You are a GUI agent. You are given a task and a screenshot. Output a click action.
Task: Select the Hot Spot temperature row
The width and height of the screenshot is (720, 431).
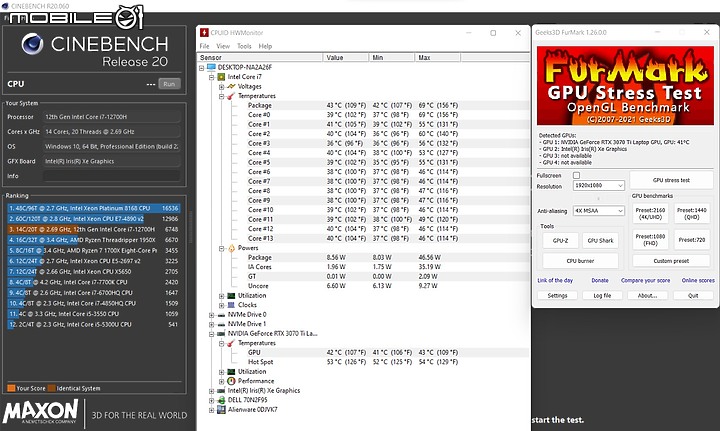364,362
